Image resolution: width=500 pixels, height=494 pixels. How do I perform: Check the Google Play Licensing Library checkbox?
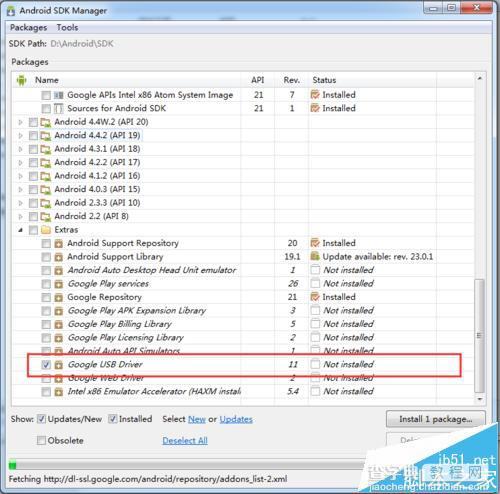pos(46,338)
